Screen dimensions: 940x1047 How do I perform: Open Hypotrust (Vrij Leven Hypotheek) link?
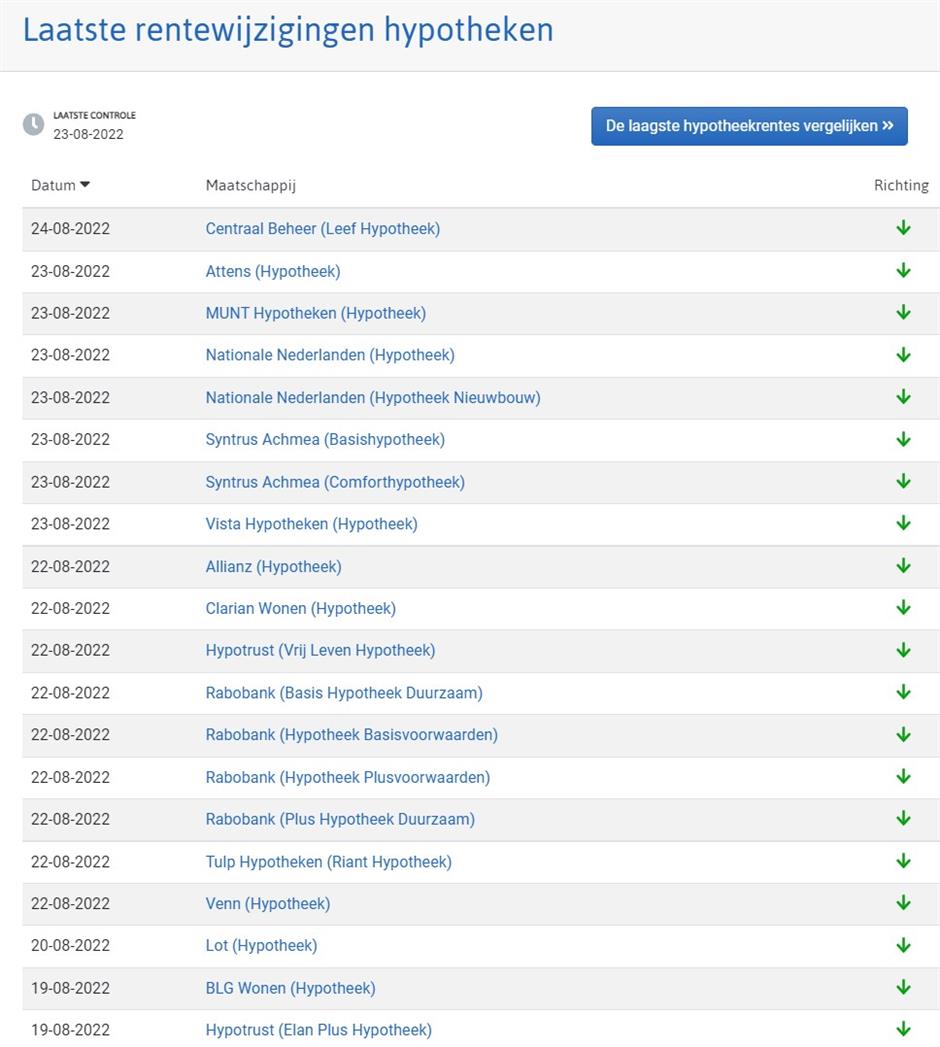point(320,650)
